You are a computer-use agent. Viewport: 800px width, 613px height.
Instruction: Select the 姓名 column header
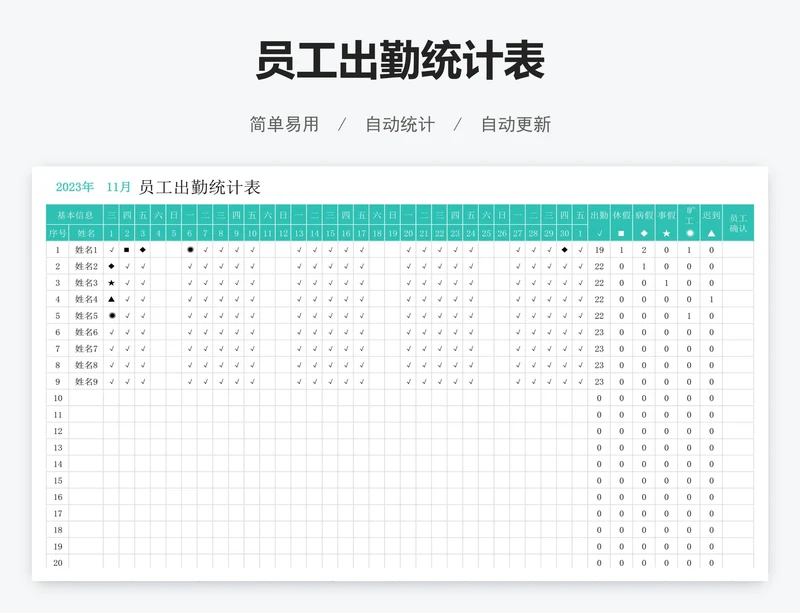86,234
